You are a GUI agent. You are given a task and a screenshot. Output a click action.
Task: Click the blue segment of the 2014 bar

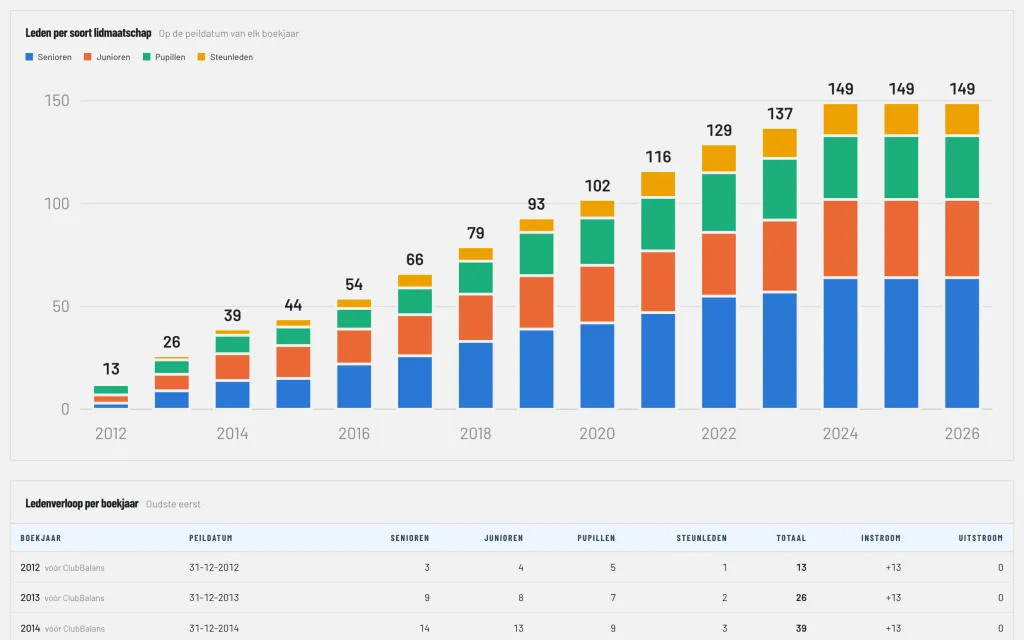click(x=232, y=395)
